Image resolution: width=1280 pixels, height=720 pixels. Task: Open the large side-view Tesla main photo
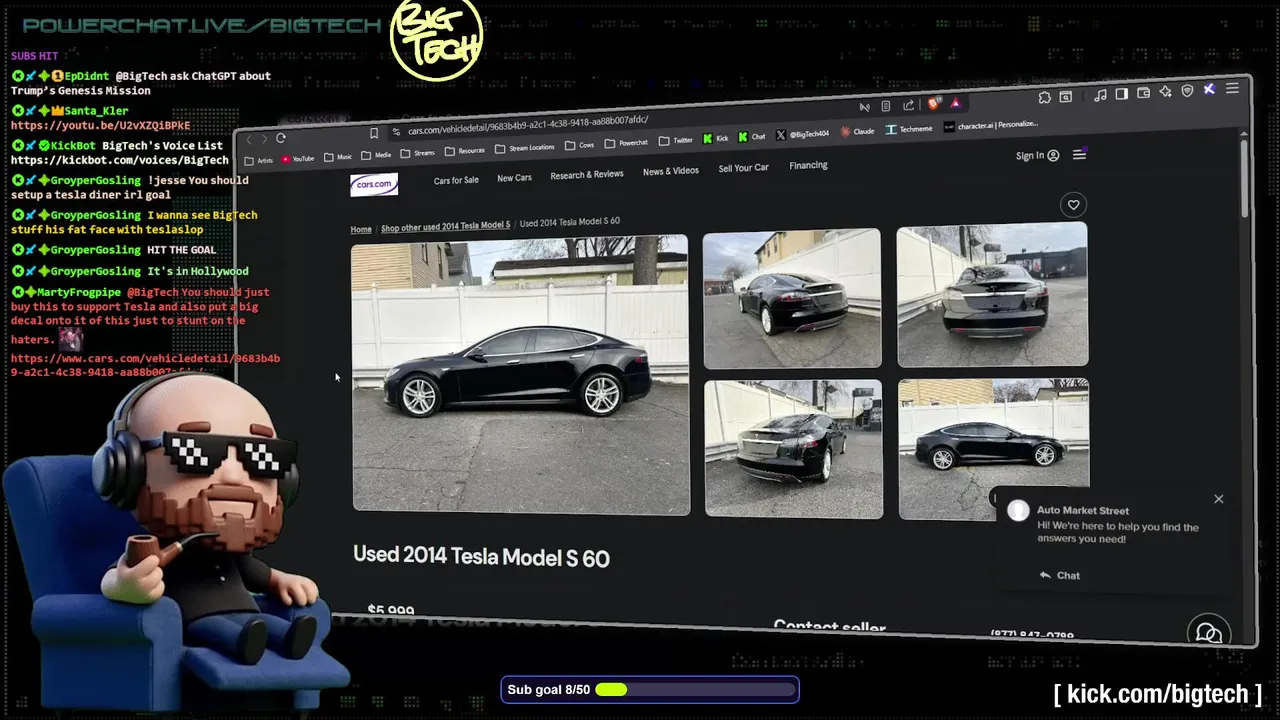[x=520, y=375]
